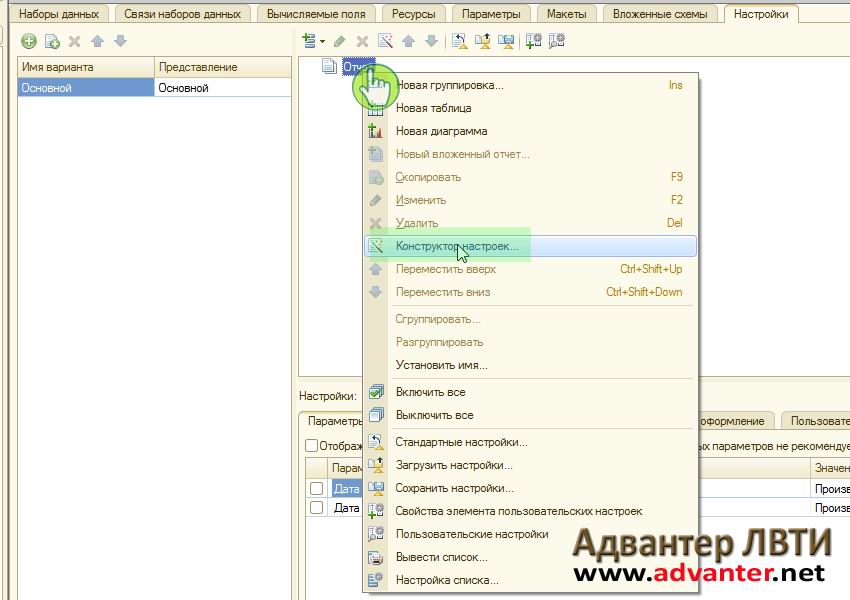Click the copy variant icon in left toolbar
This screenshot has height=600, width=850.
coord(52,41)
